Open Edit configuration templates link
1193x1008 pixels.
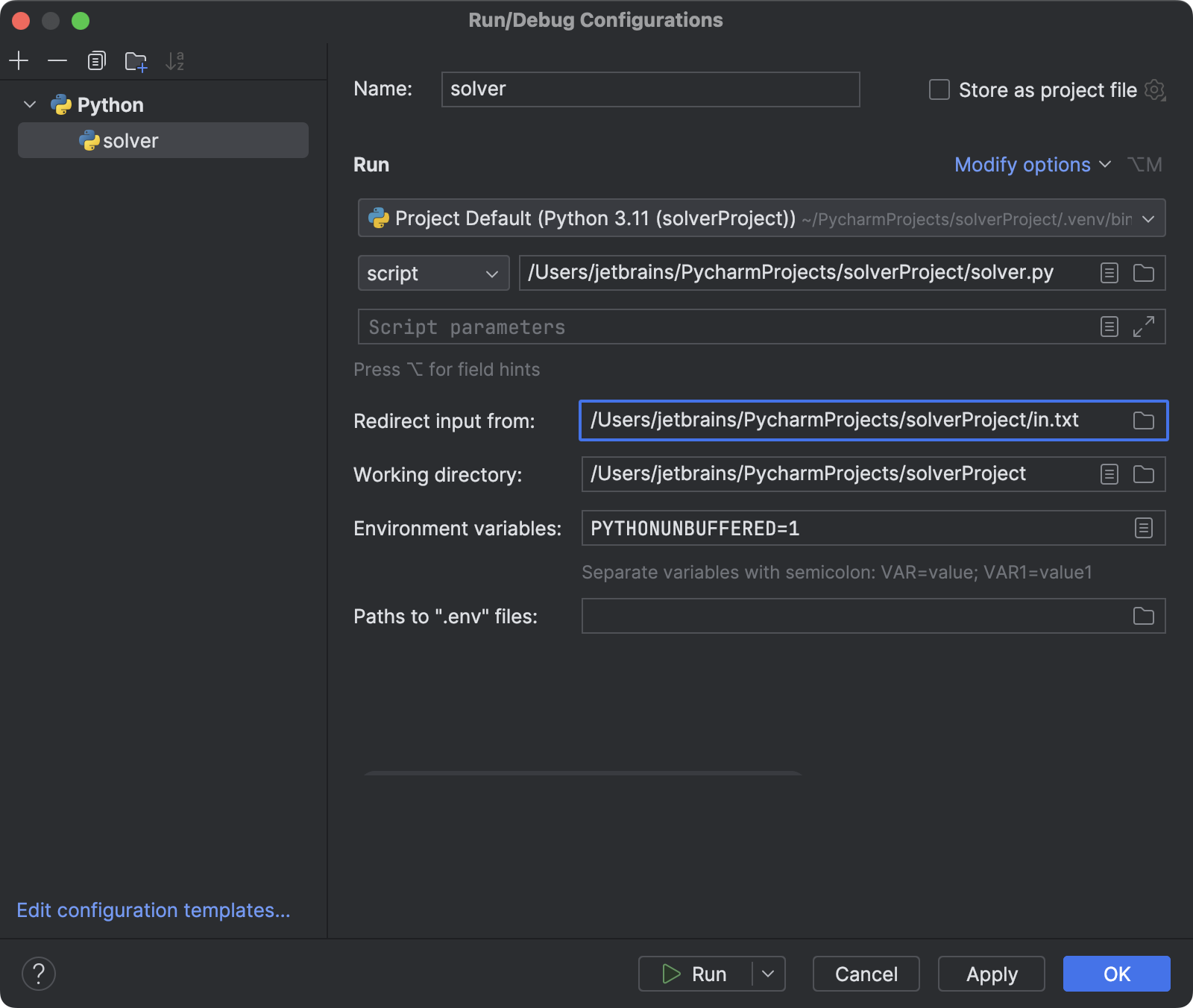pos(153,910)
